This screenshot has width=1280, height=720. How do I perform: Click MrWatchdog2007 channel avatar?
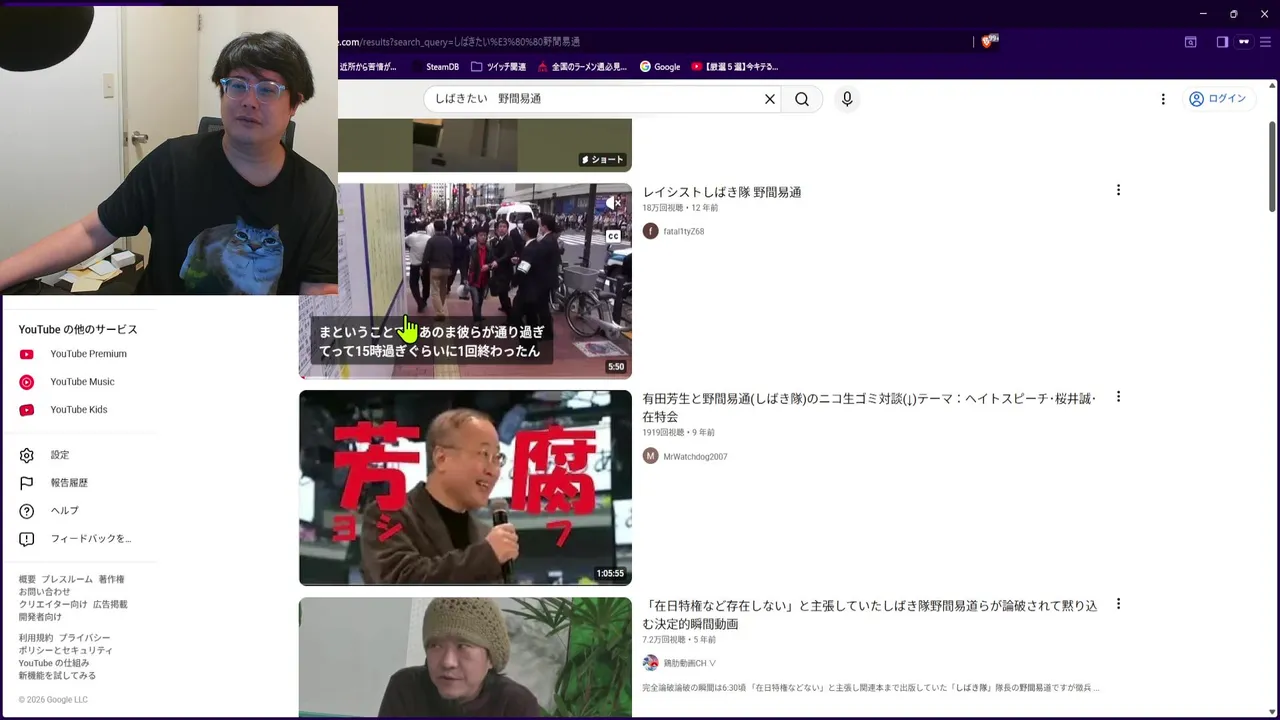click(x=651, y=456)
